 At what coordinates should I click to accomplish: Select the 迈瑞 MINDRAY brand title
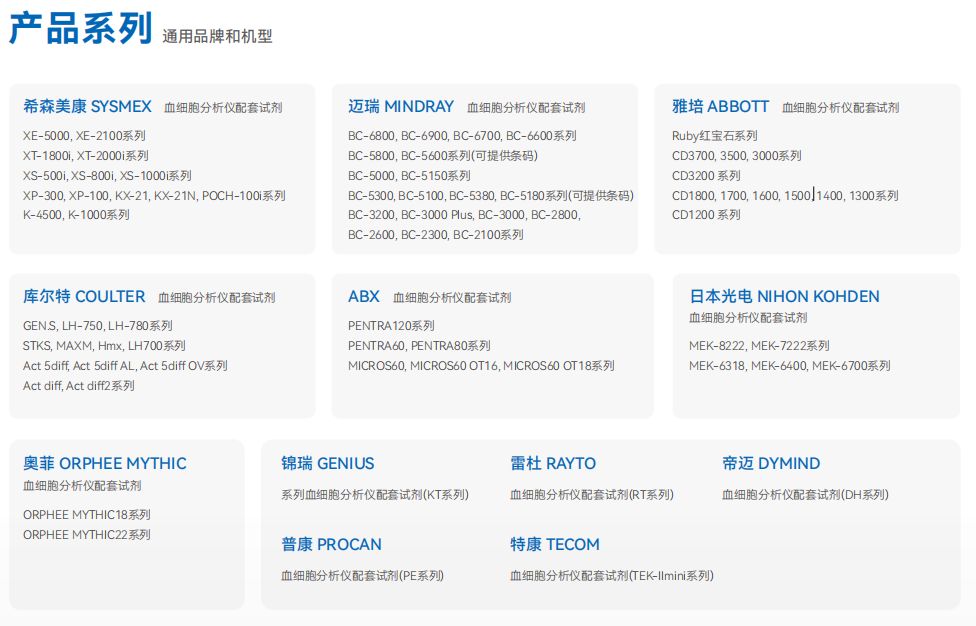[x=401, y=106]
